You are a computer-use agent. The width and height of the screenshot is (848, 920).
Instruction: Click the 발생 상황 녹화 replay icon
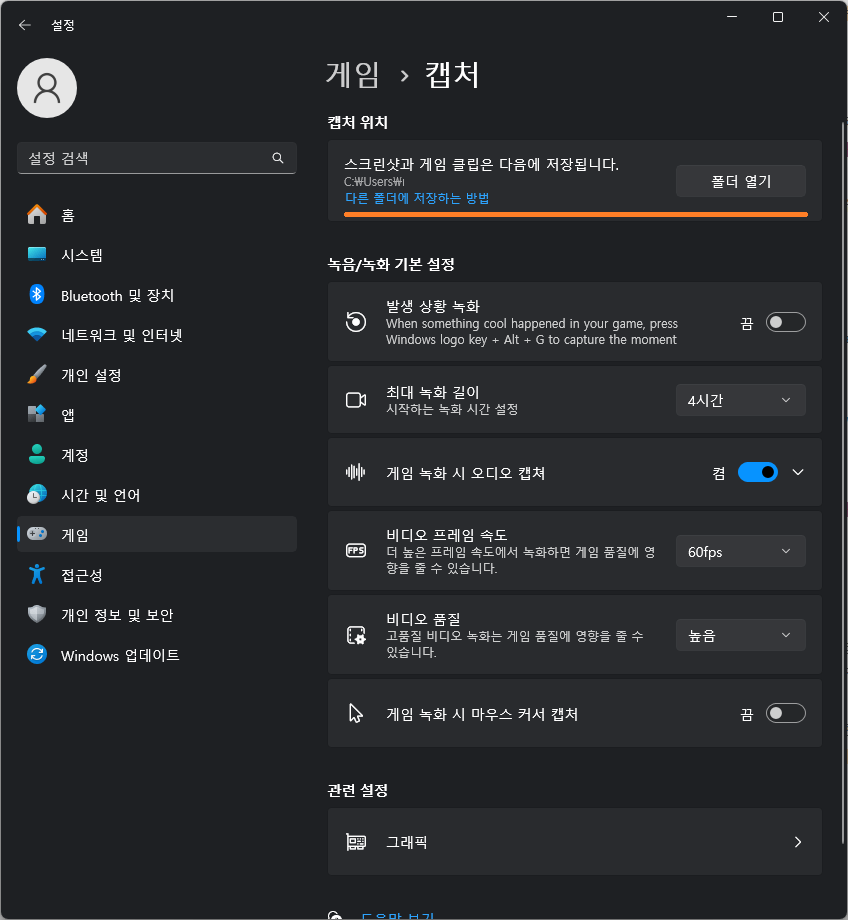pyautogui.click(x=356, y=322)
